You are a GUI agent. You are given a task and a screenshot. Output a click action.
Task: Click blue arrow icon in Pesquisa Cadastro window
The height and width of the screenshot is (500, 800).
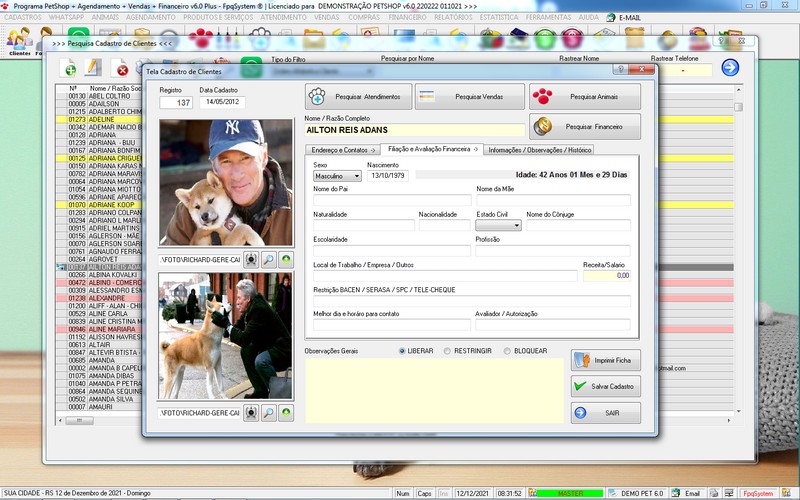point(730,67)
